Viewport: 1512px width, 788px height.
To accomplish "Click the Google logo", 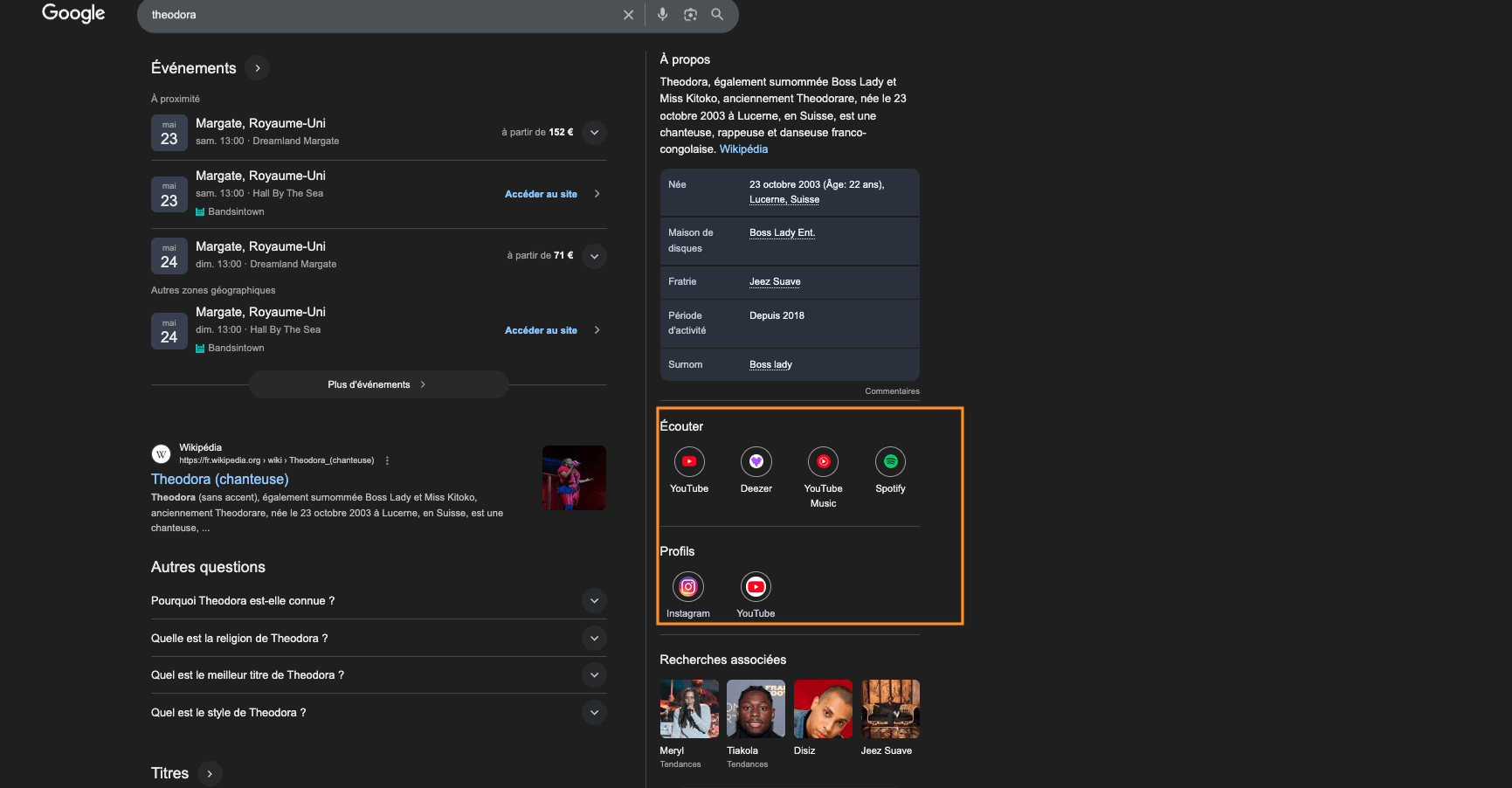I will pos(73,13).
